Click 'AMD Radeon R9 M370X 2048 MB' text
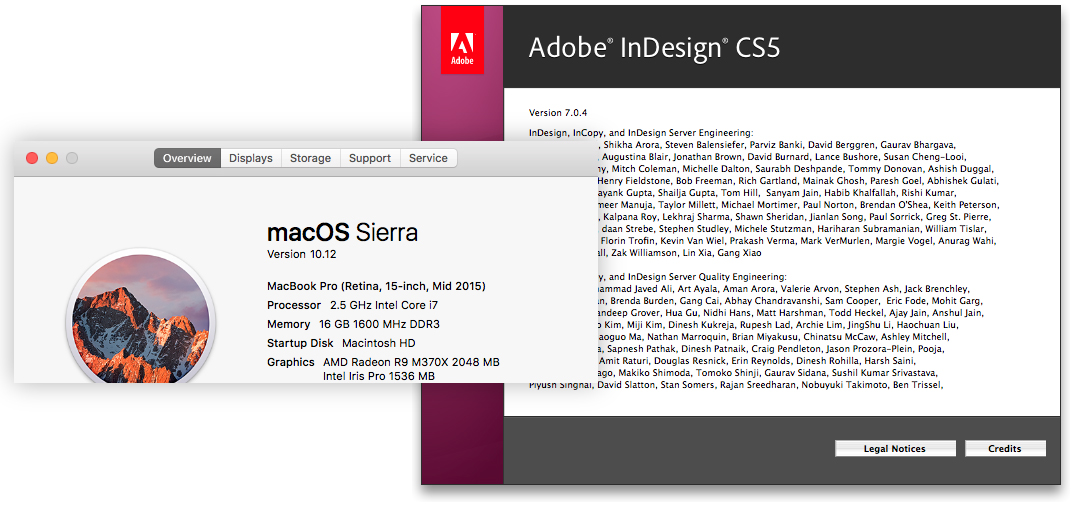 click(x=411, y=362)
